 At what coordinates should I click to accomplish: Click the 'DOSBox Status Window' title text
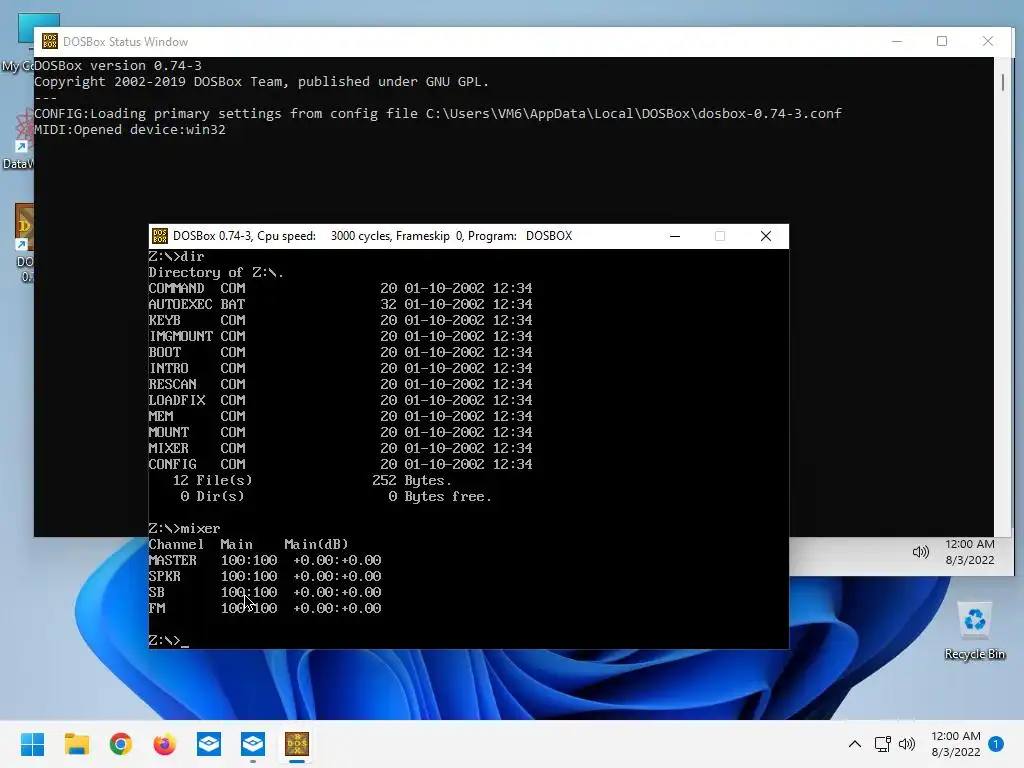click(125, 42)
